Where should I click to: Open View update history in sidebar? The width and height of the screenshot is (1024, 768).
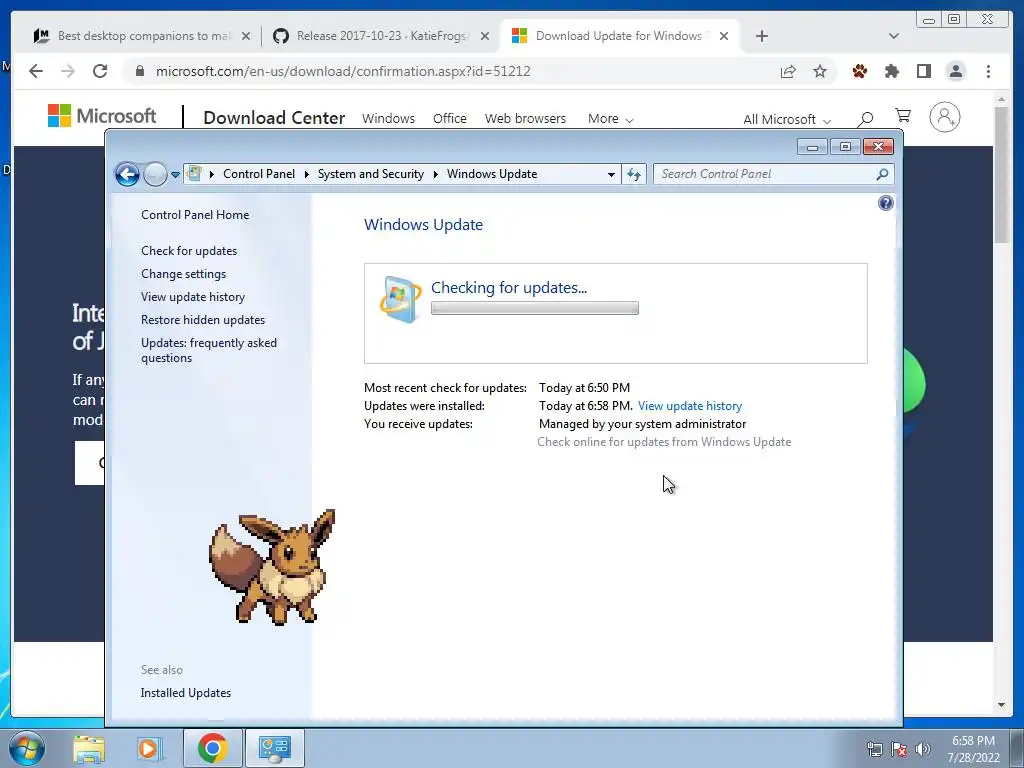[193, 296]
